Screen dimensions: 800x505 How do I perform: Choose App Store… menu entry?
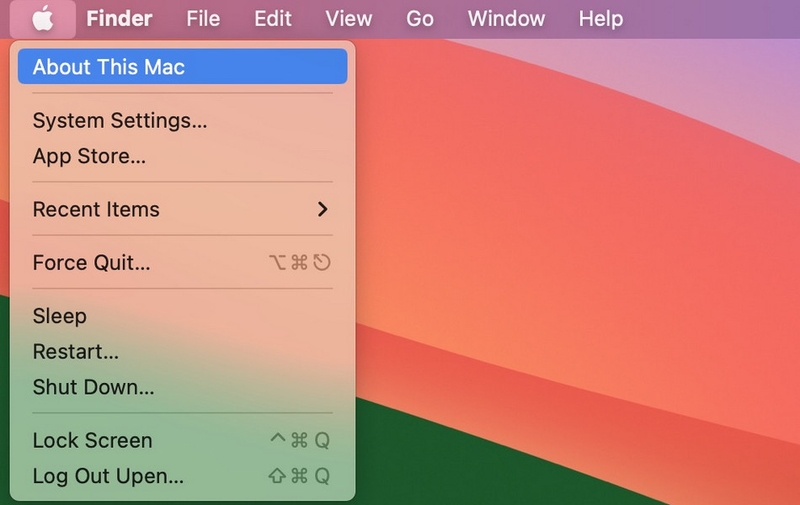(183, 156)
